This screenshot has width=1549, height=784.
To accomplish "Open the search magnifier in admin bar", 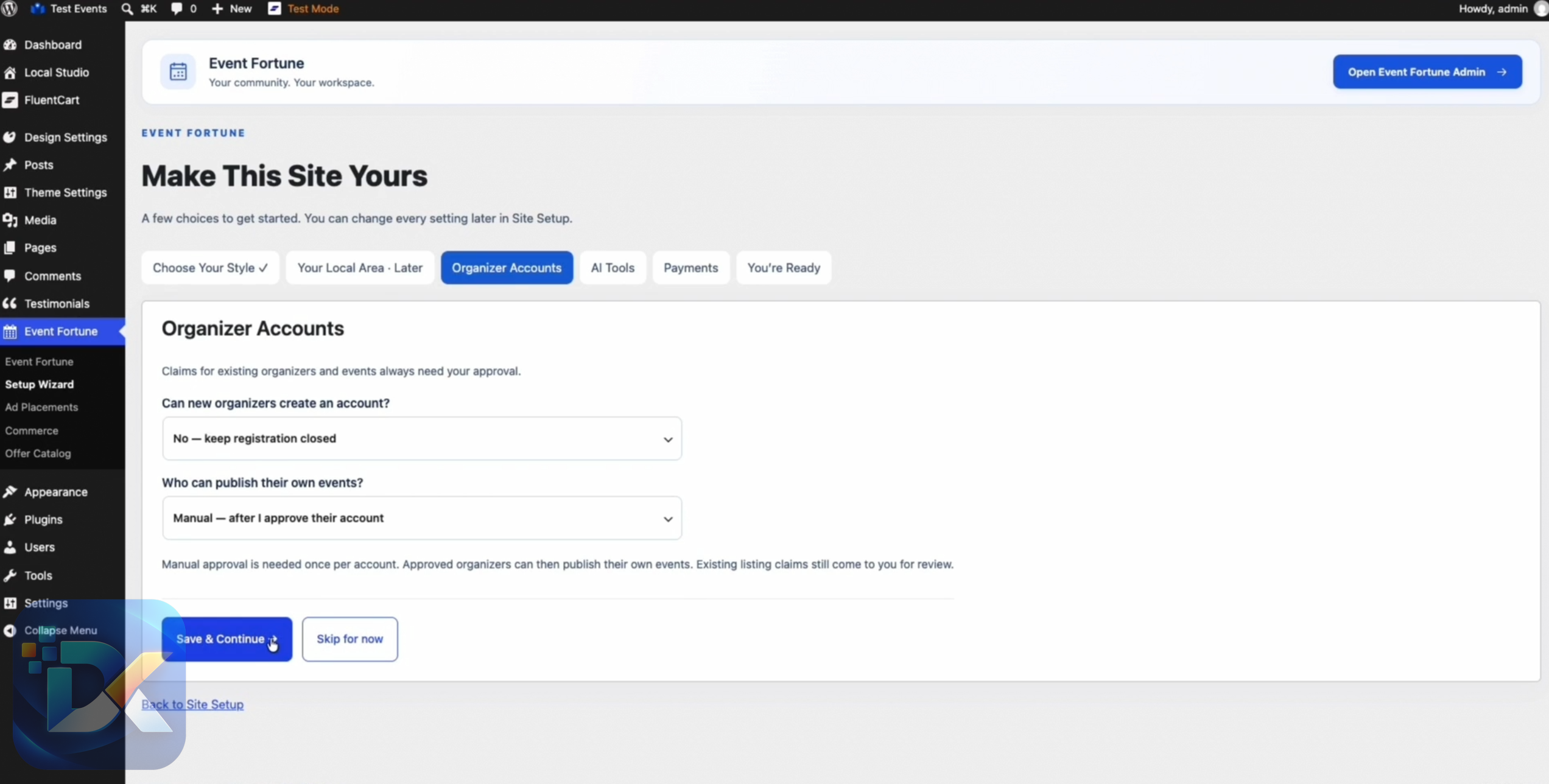I will point(127,9).
